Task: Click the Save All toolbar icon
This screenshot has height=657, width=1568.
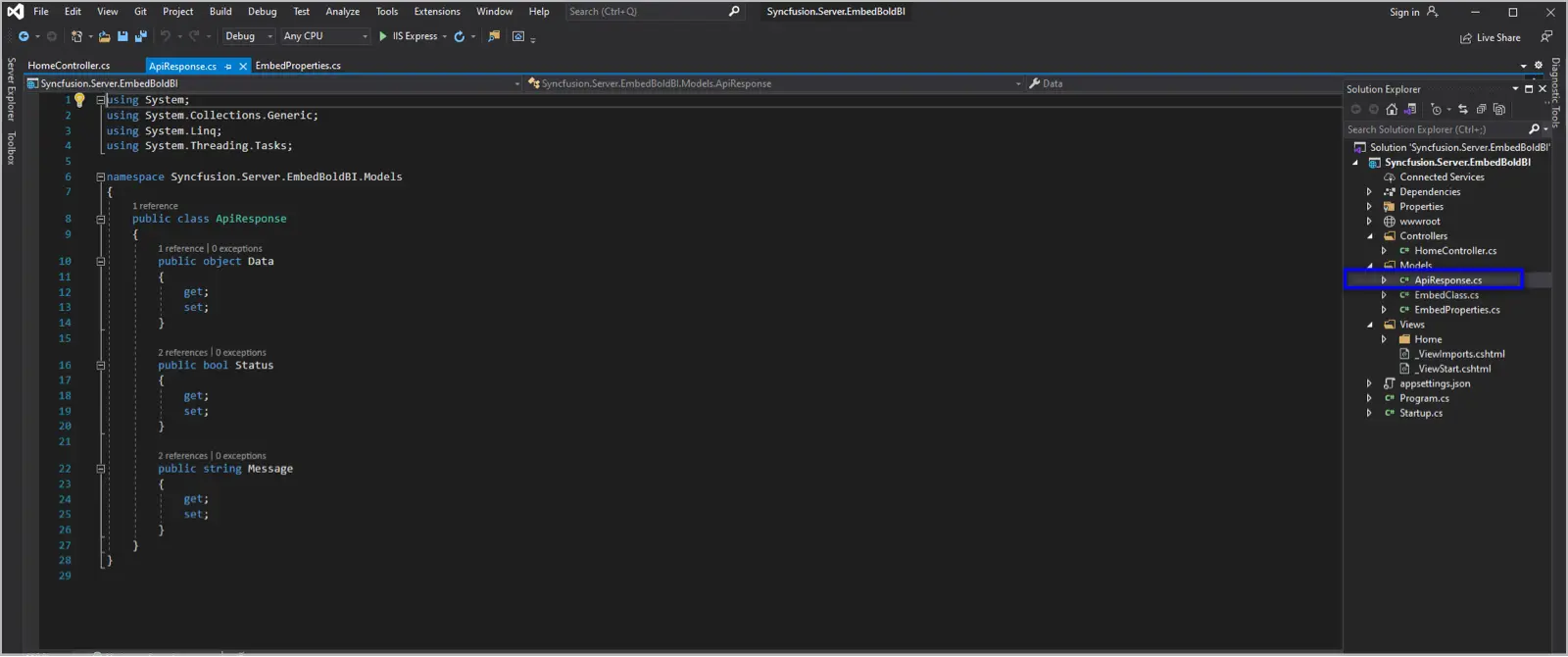Action: pos(140,36)
